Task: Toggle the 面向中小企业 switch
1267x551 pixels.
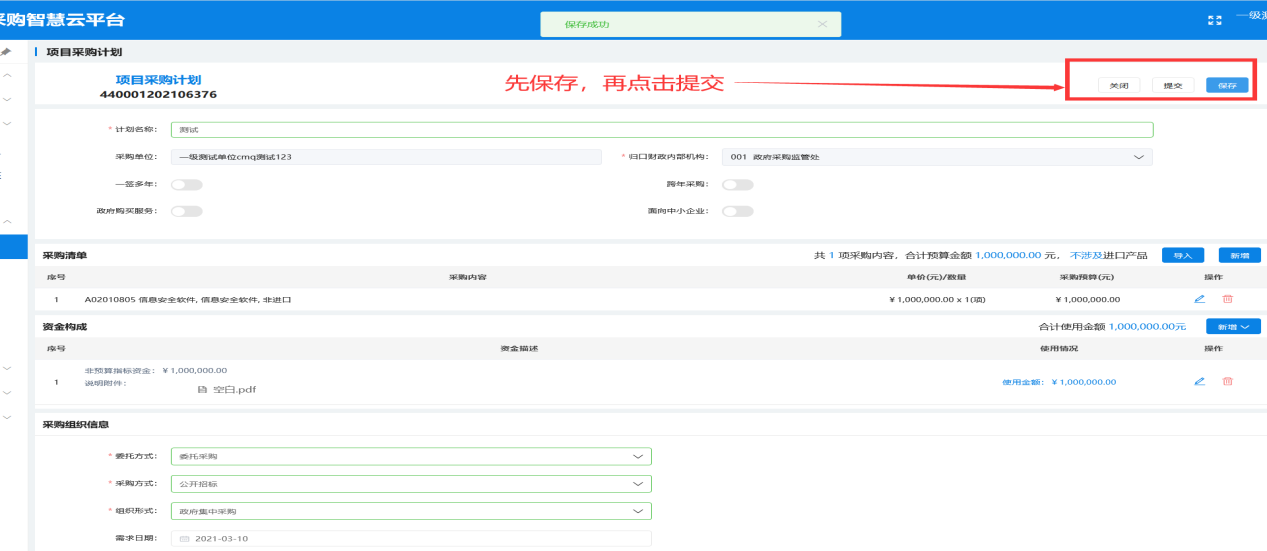Action: tap(737, 211)
